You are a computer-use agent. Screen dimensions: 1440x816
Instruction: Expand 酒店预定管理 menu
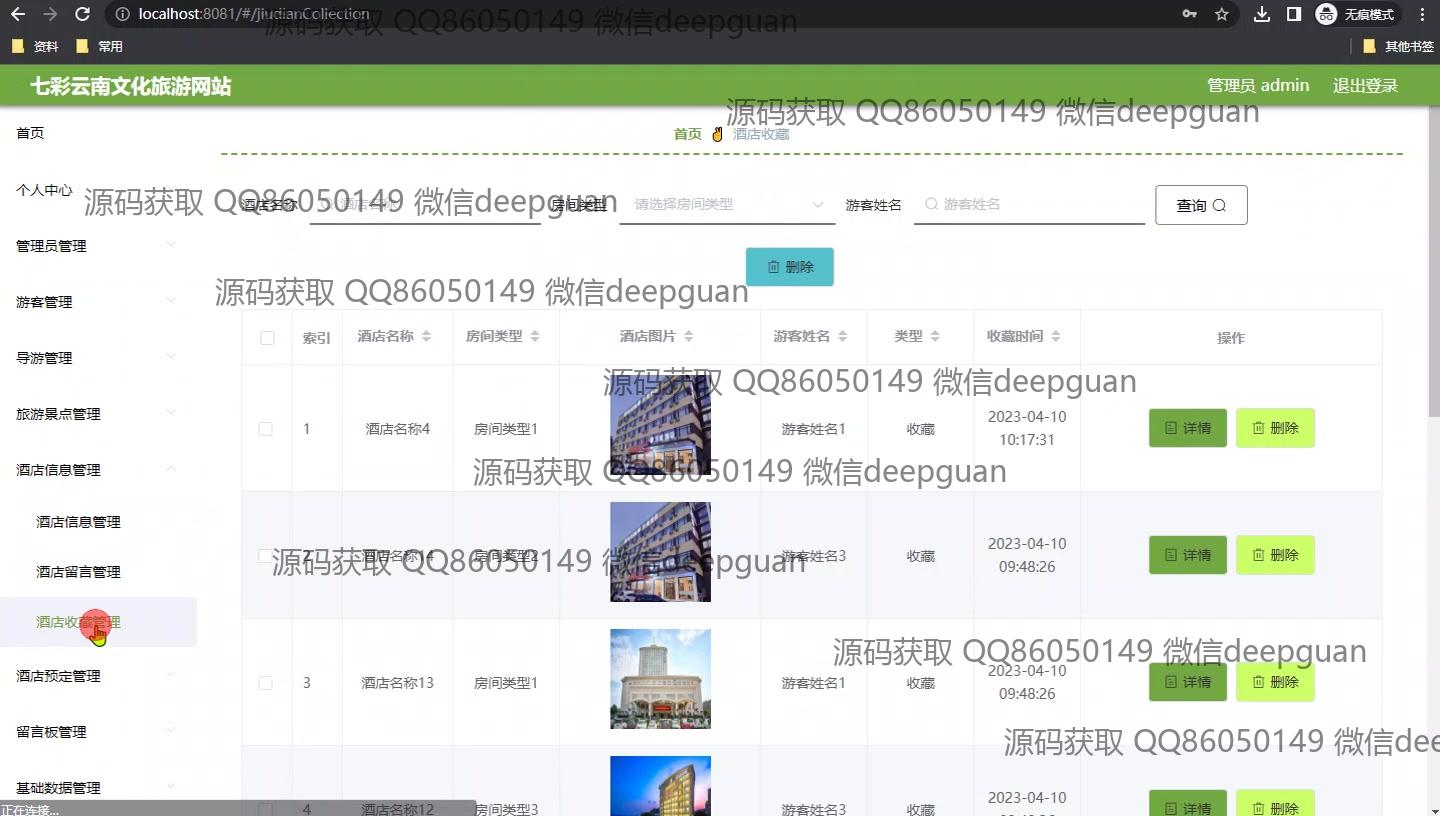pyautogui.click(x=98, y=676)
